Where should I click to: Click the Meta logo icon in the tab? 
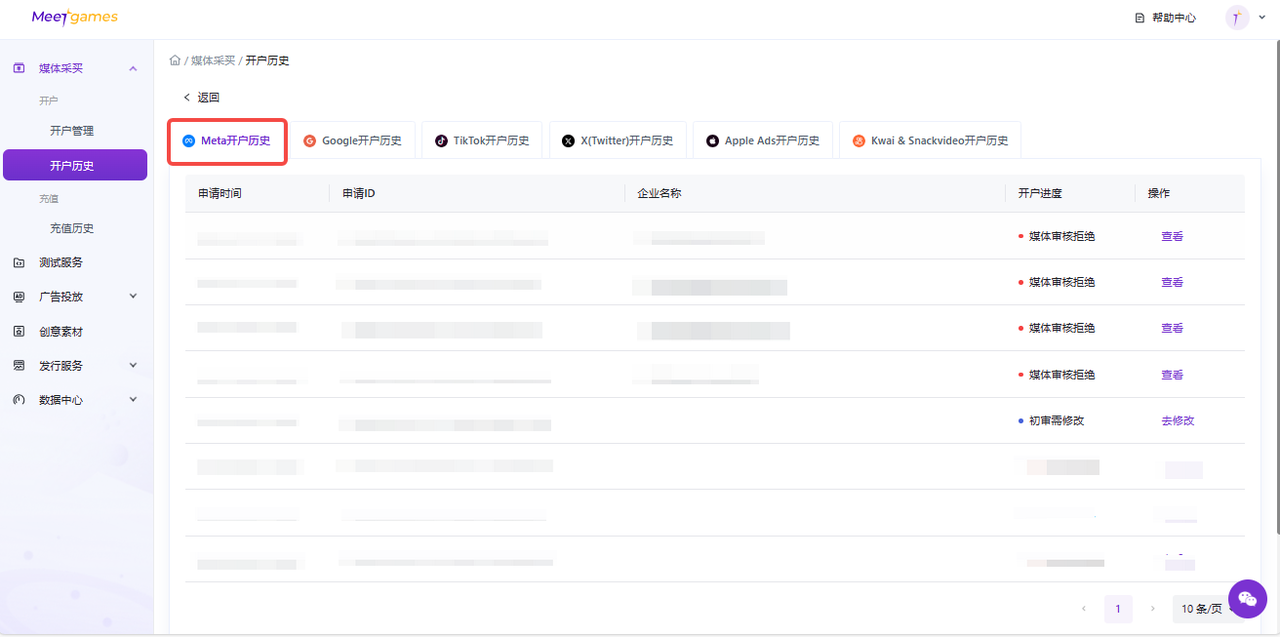coord(187,141)
